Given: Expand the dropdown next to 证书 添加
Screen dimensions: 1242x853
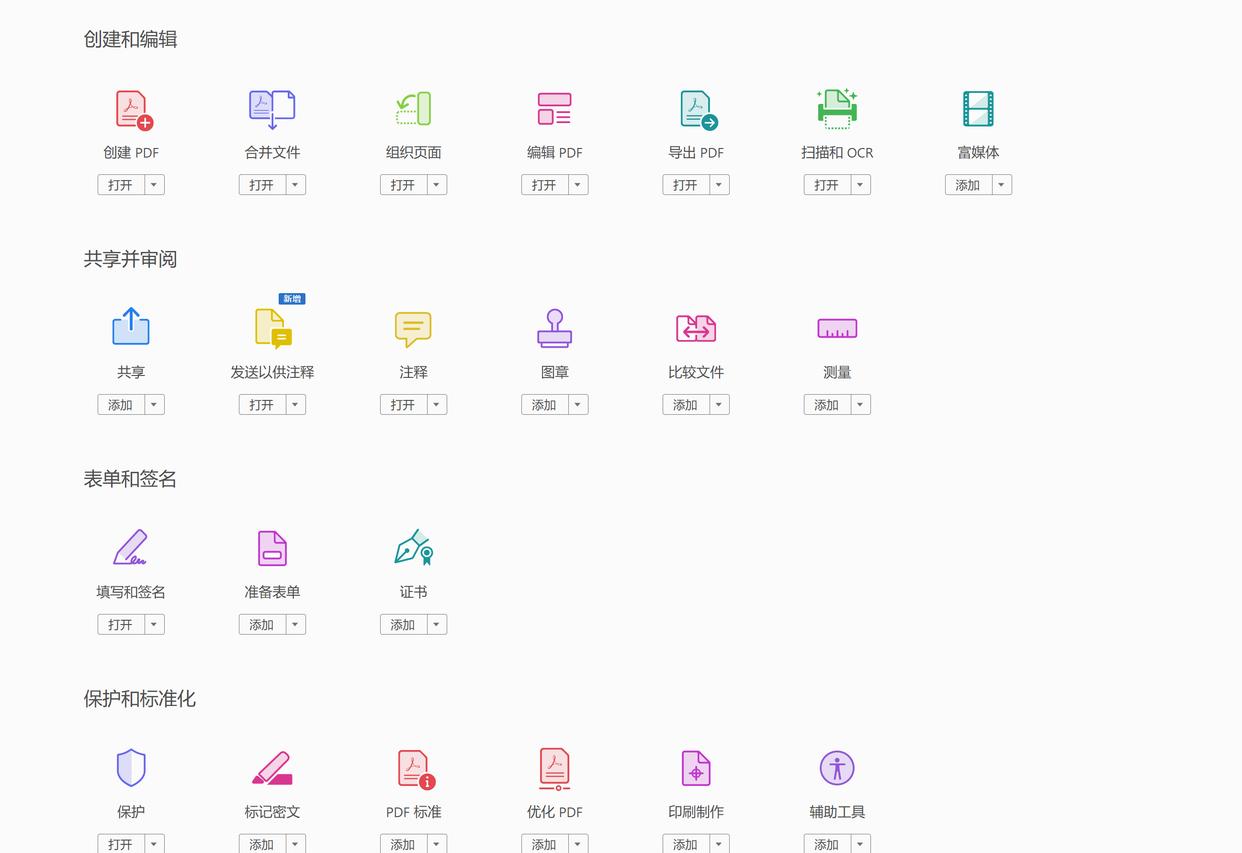Looking at the screenshot, I should [x=436, y=623].
